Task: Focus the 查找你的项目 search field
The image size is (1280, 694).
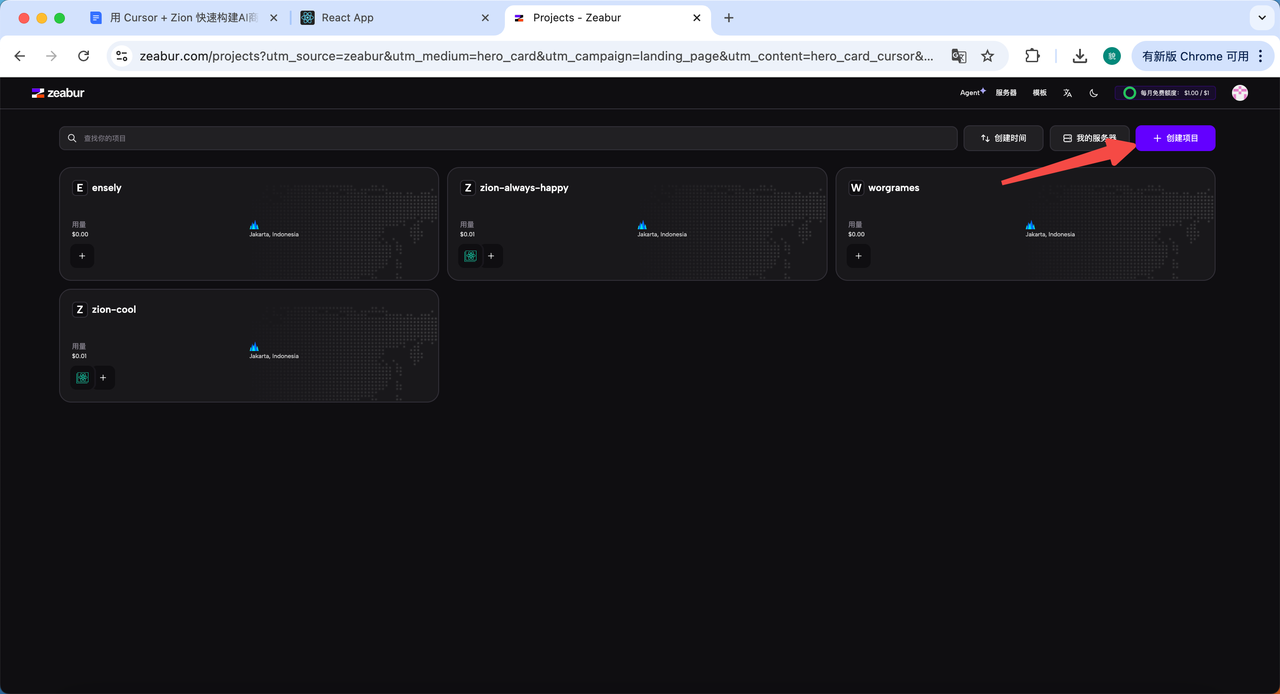Action: coord(508,138)
